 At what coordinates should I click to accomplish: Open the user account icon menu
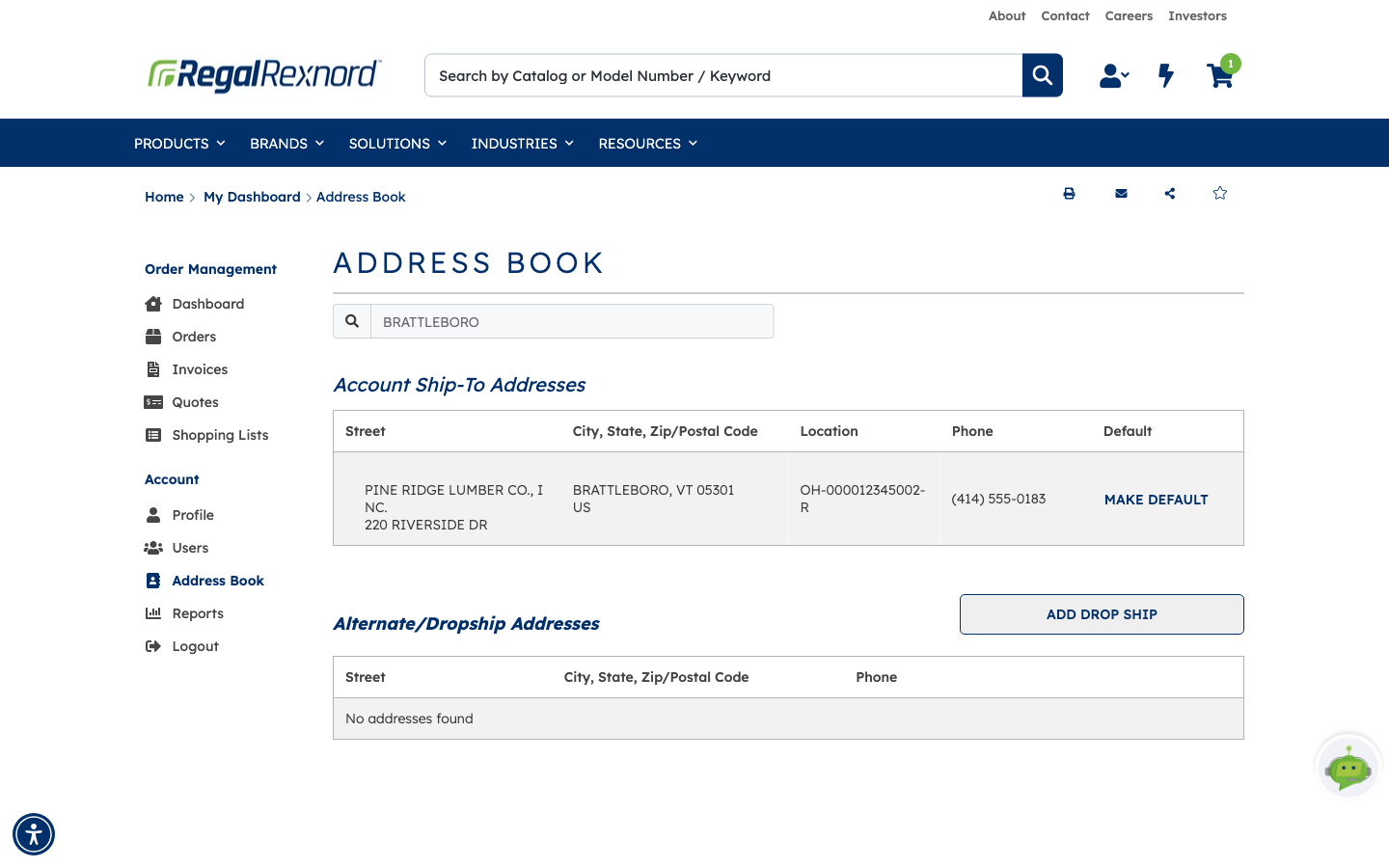pos(1114,75)
